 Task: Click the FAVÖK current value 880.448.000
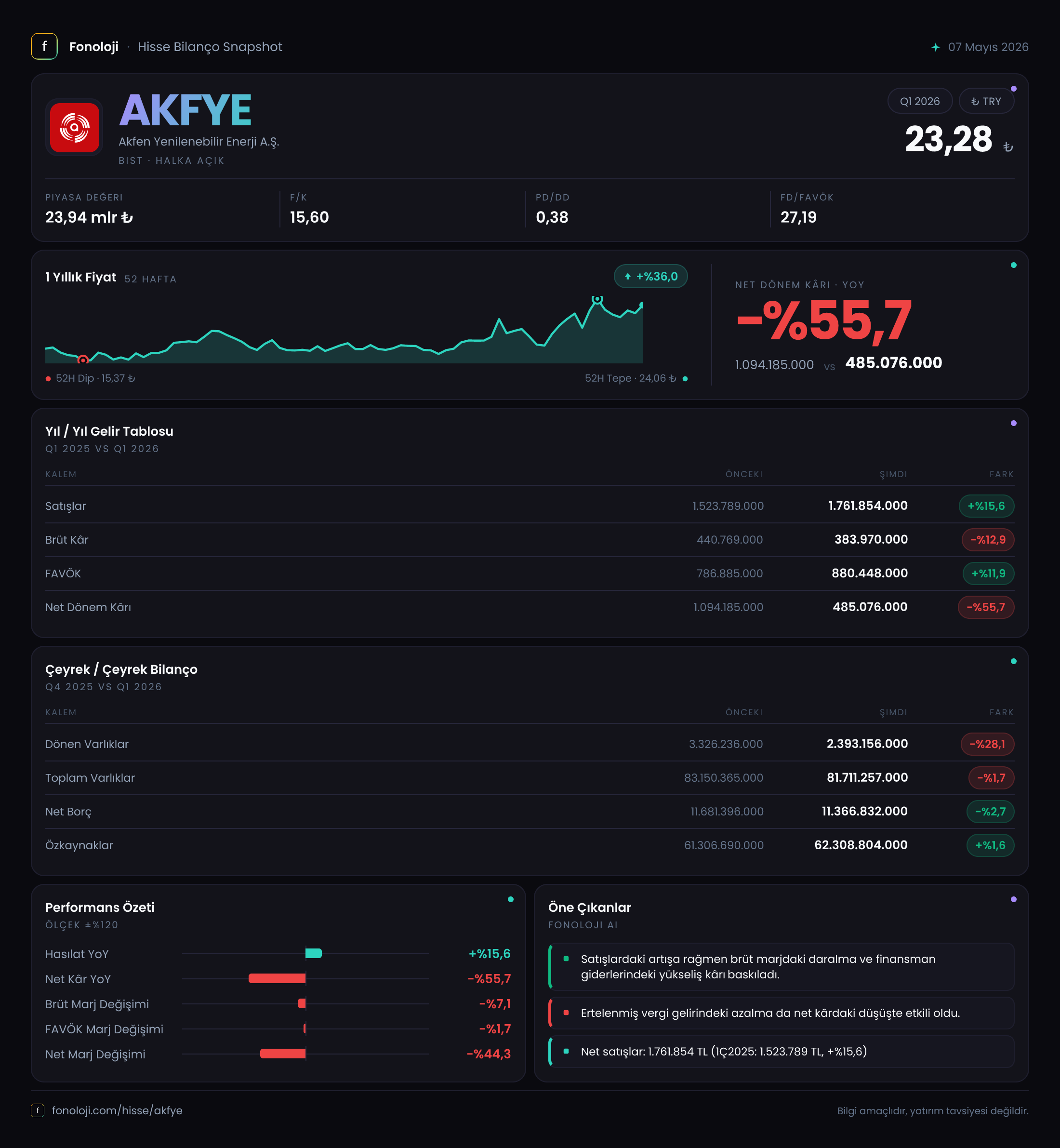point(870,573)
